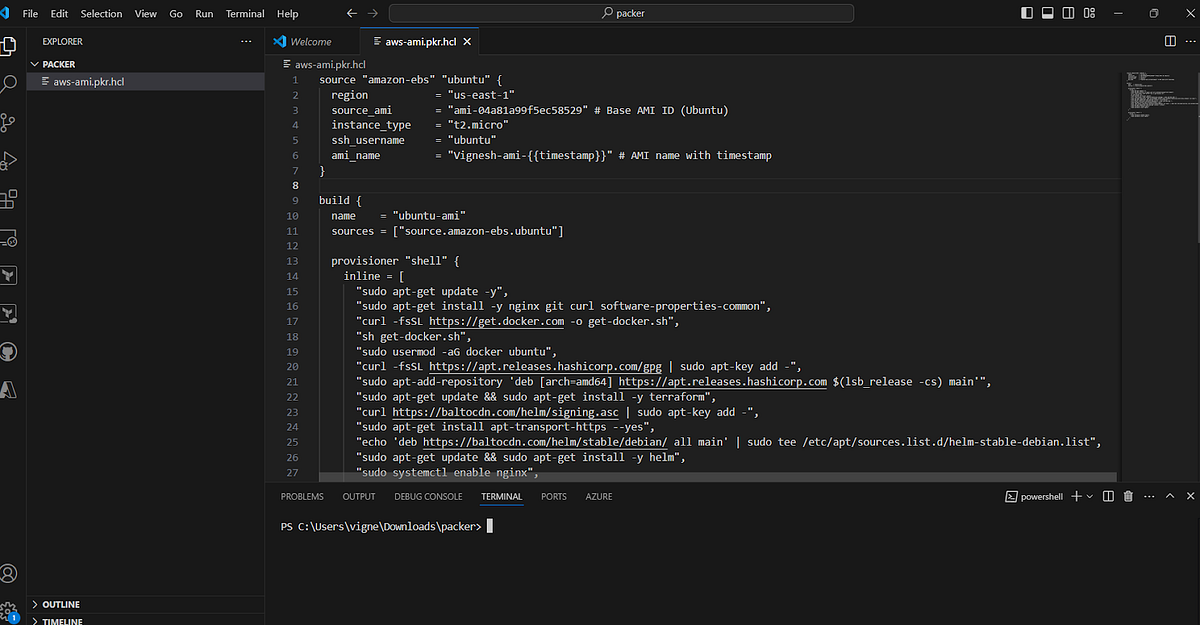
Task: Open the Azure view from the activity bar
Action: click(x=9, y=390)
